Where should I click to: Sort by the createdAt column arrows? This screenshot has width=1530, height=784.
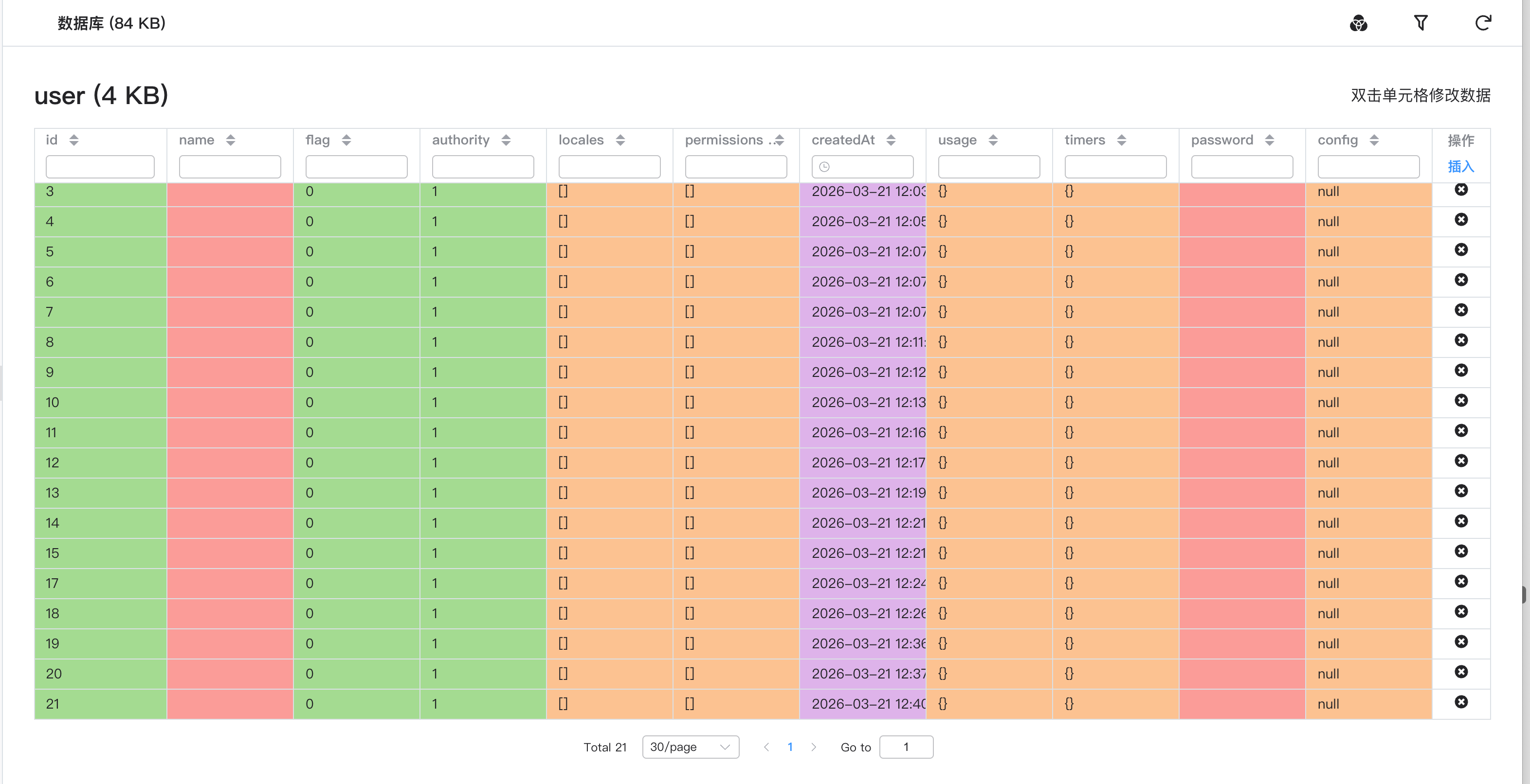[x=891, y=140]
